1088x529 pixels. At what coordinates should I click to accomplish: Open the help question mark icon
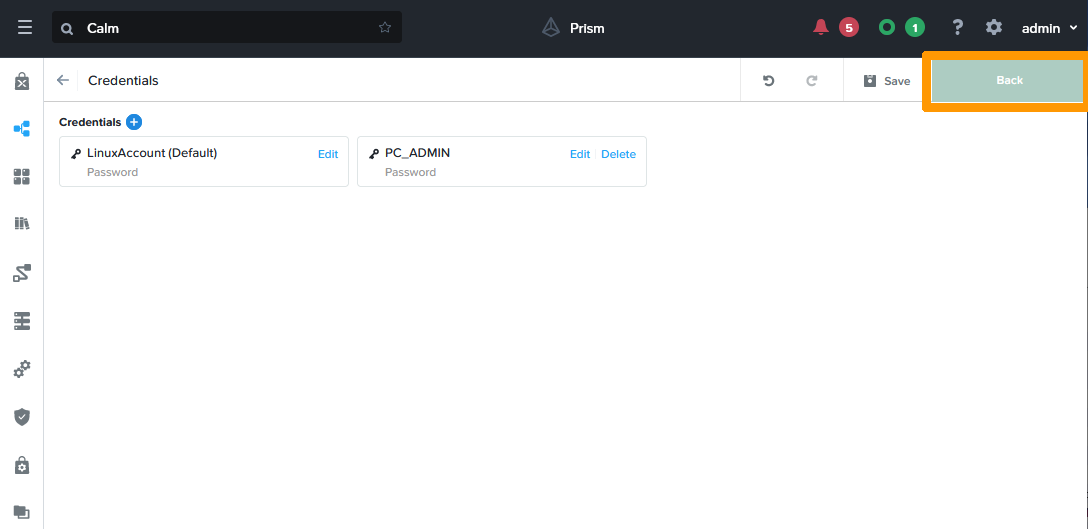(x=957, y=28)
